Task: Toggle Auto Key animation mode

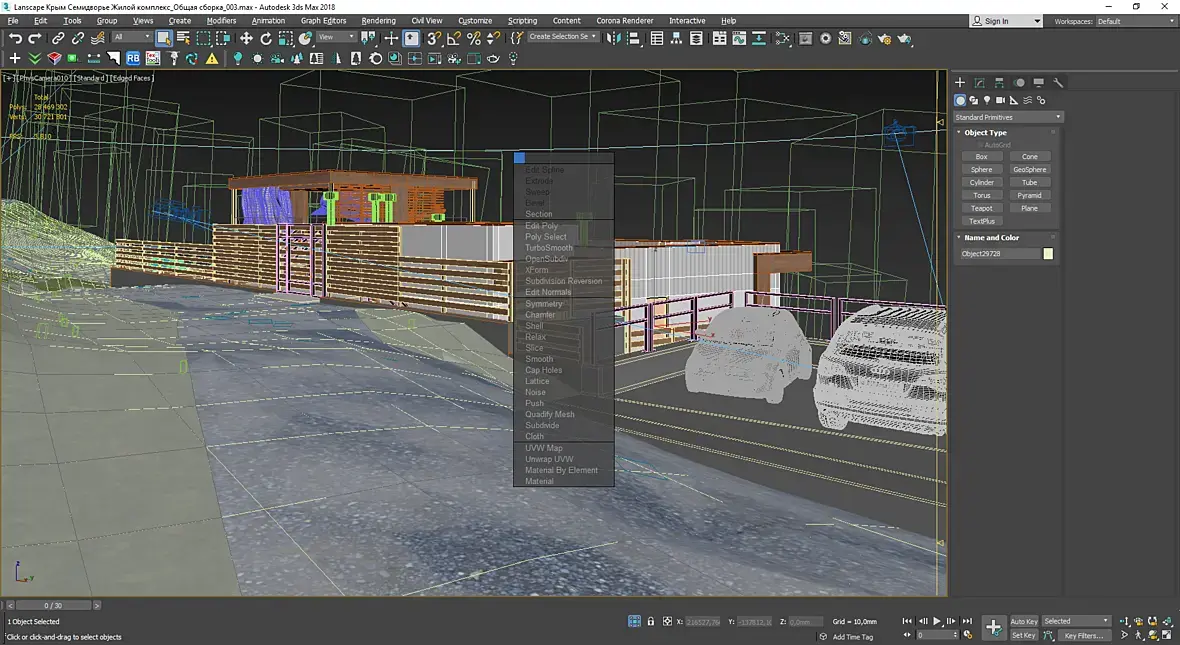Action: [x=1024, y=621]
